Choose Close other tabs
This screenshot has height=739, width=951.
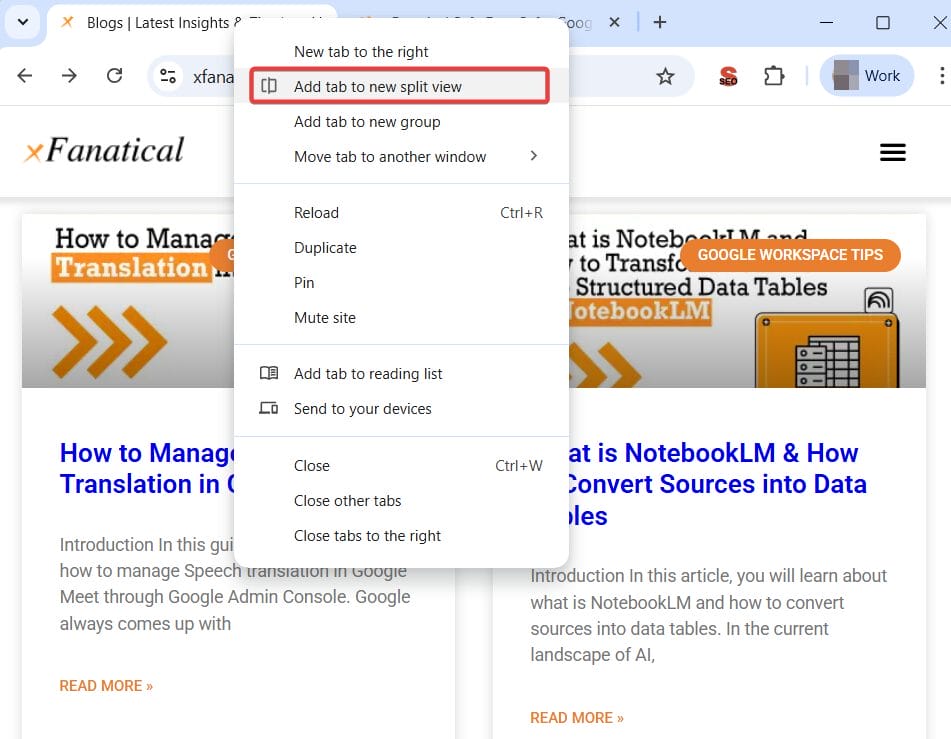tap(346, 500)
